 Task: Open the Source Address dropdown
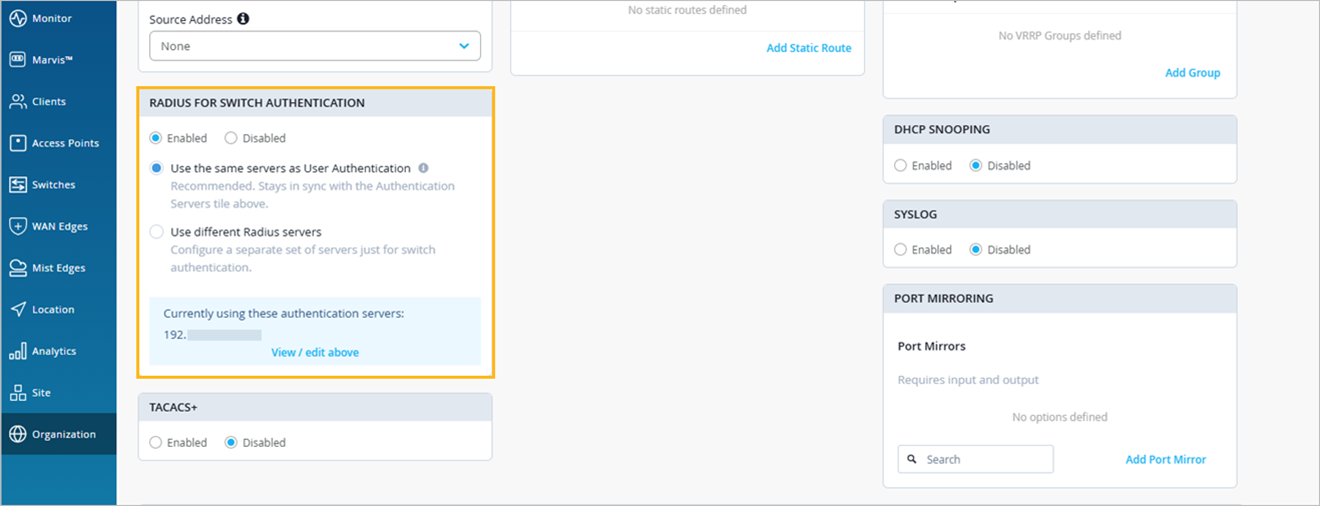[x=315, y=46]
